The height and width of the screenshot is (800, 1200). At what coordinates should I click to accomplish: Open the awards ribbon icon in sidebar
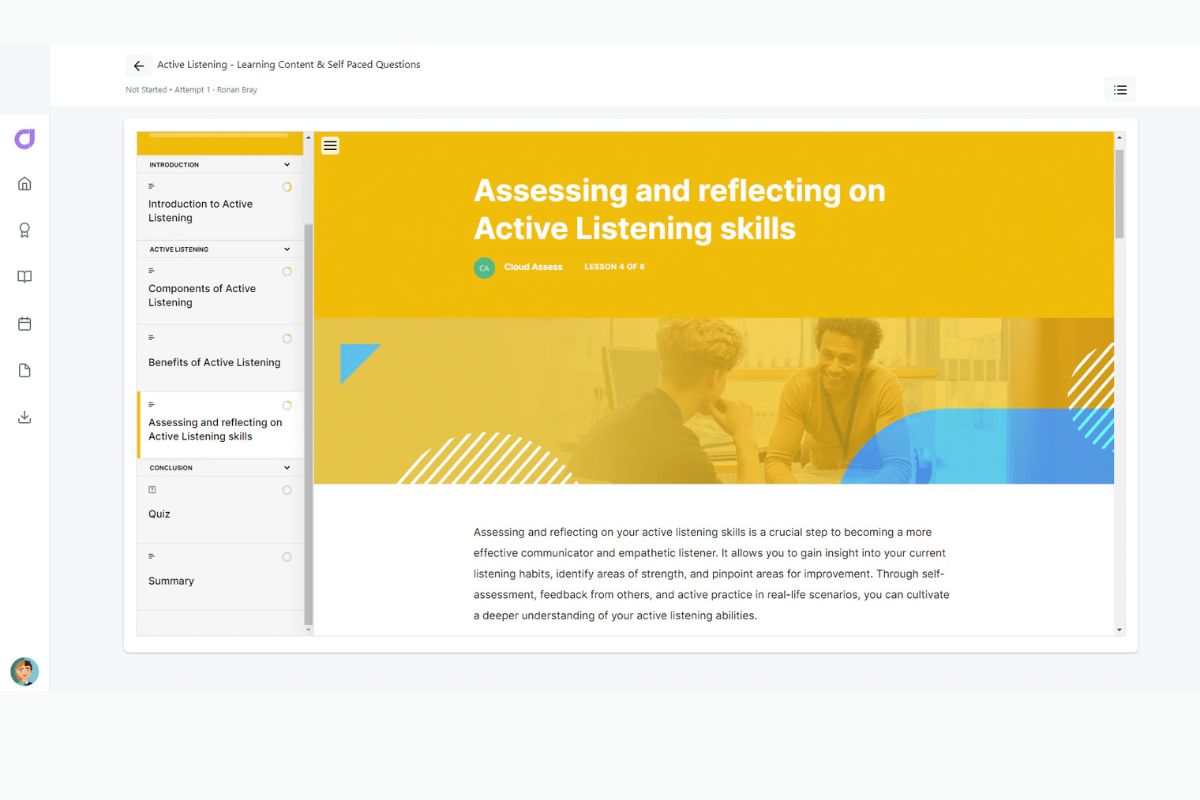[25, 230]
